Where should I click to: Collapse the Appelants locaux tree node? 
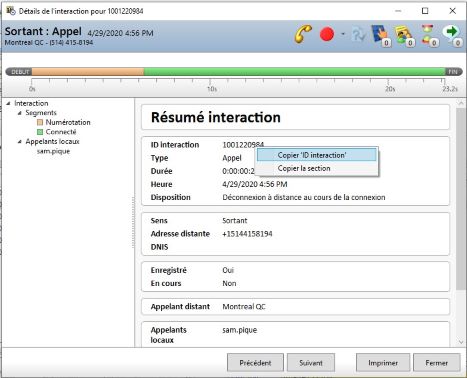[20, 142]
